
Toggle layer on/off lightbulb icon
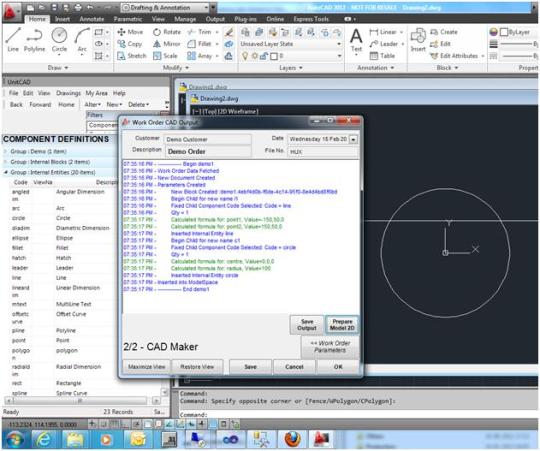coord(245,56)
